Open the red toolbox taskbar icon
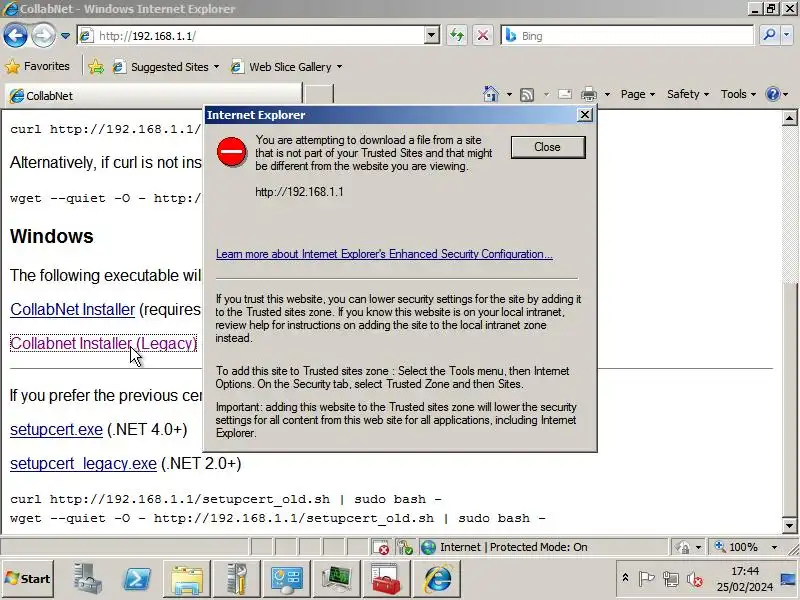Screen dimensions: 800x600 click(386, 579)
